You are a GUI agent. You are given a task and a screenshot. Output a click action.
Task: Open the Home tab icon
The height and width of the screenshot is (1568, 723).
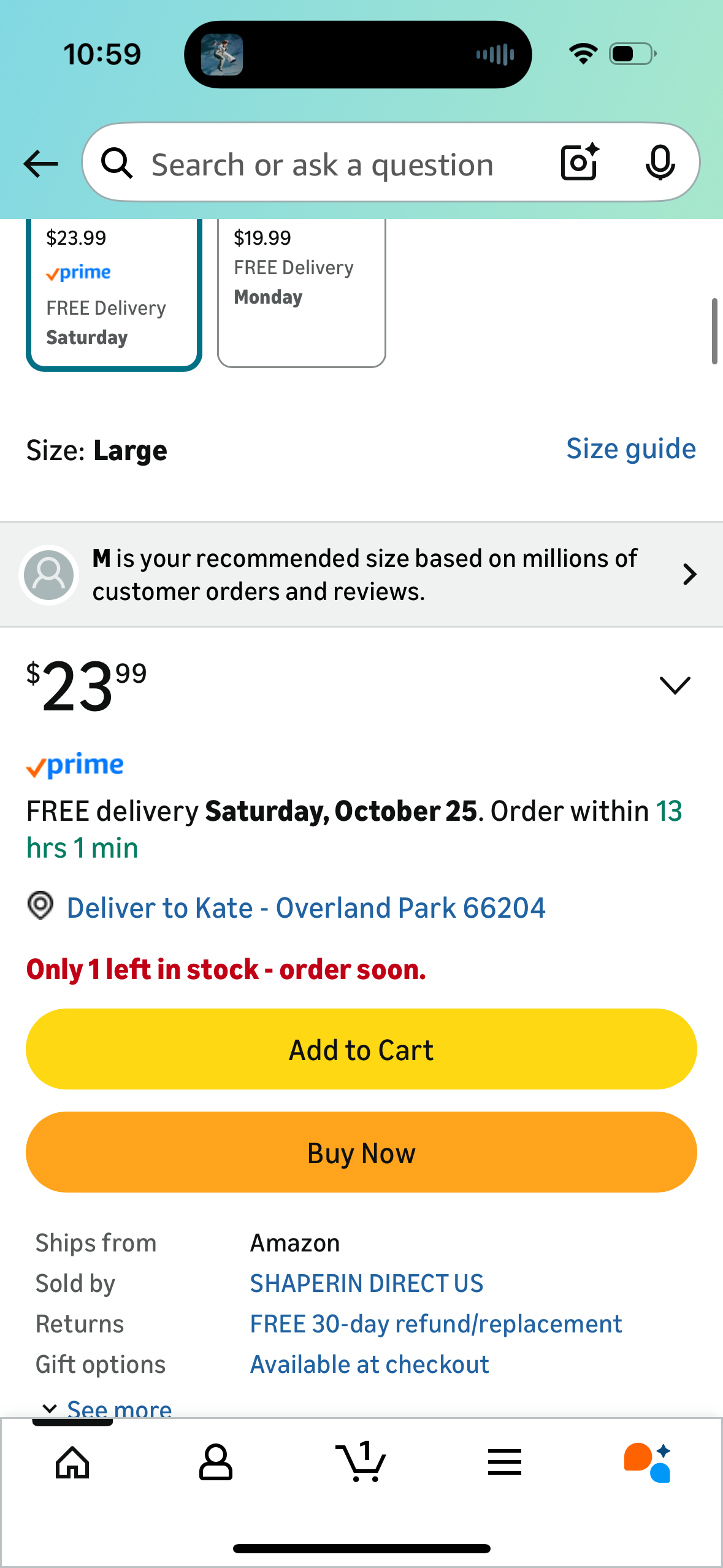[72, 1462]
